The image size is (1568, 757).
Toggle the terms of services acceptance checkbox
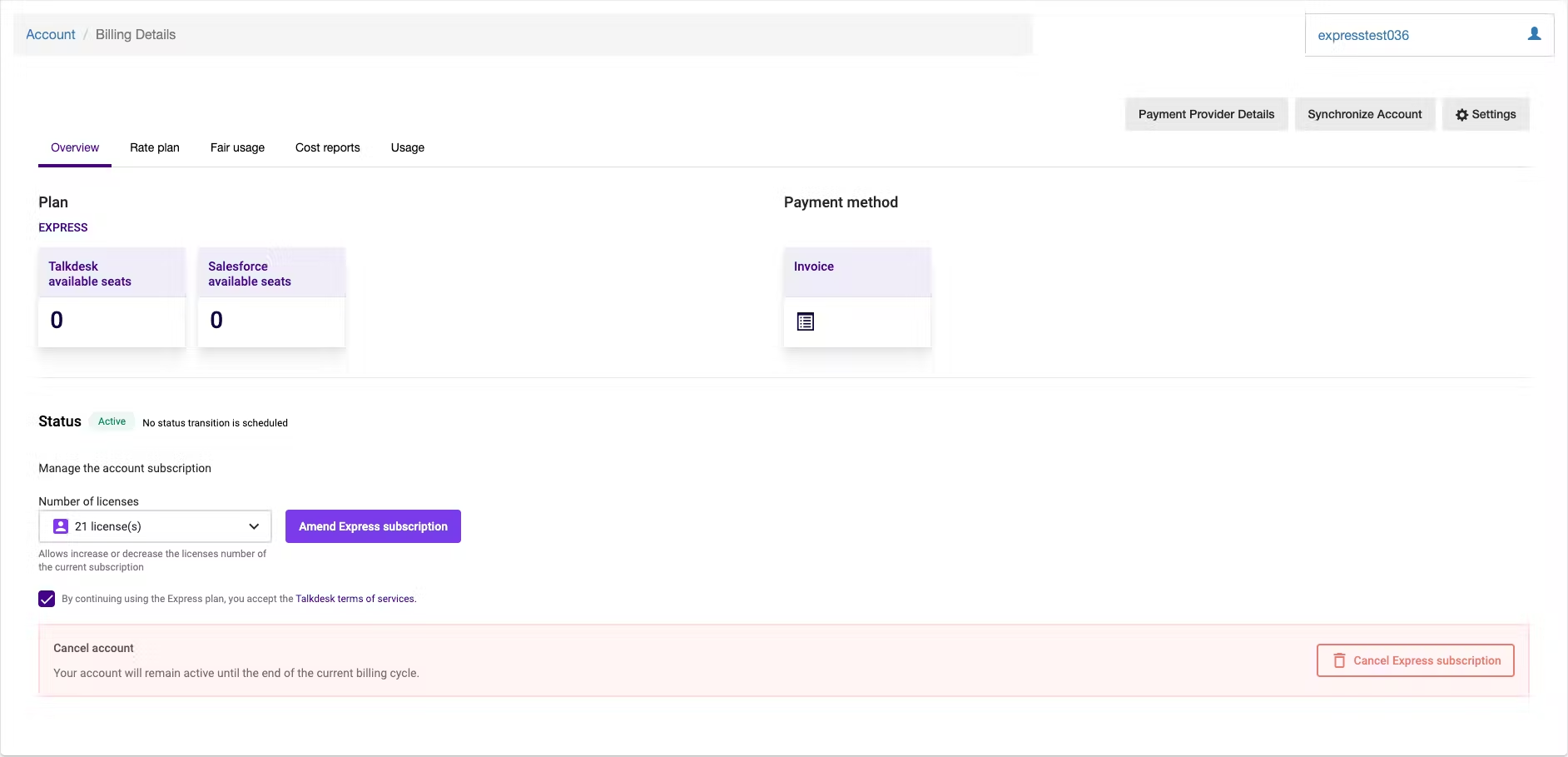pyautogui.click(x=47, y=599)
